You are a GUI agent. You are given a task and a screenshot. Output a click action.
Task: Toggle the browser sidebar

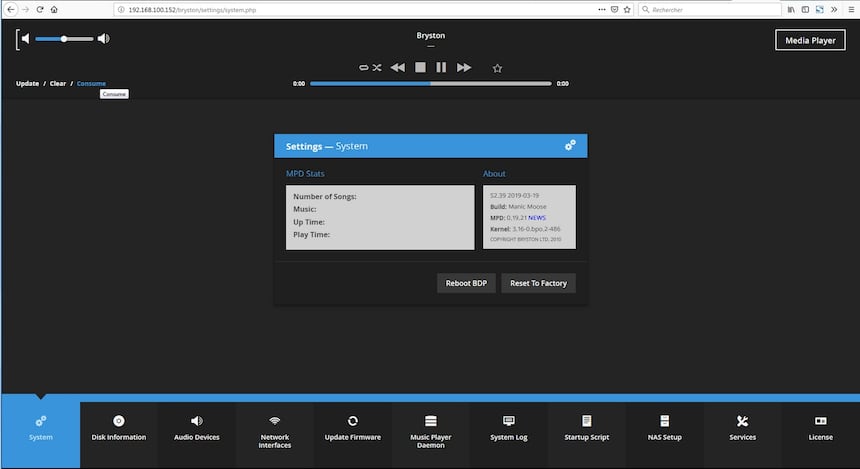click(x=805, y=9)
